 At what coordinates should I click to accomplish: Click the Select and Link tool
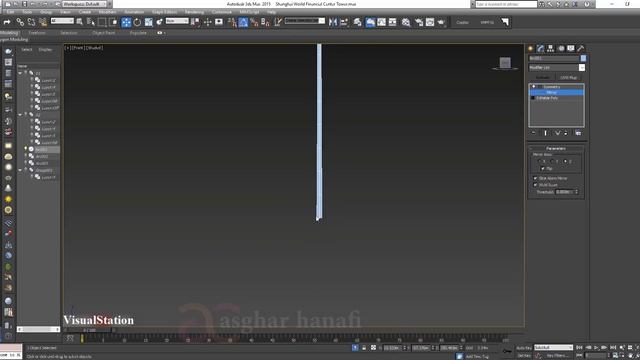[20, 22]
